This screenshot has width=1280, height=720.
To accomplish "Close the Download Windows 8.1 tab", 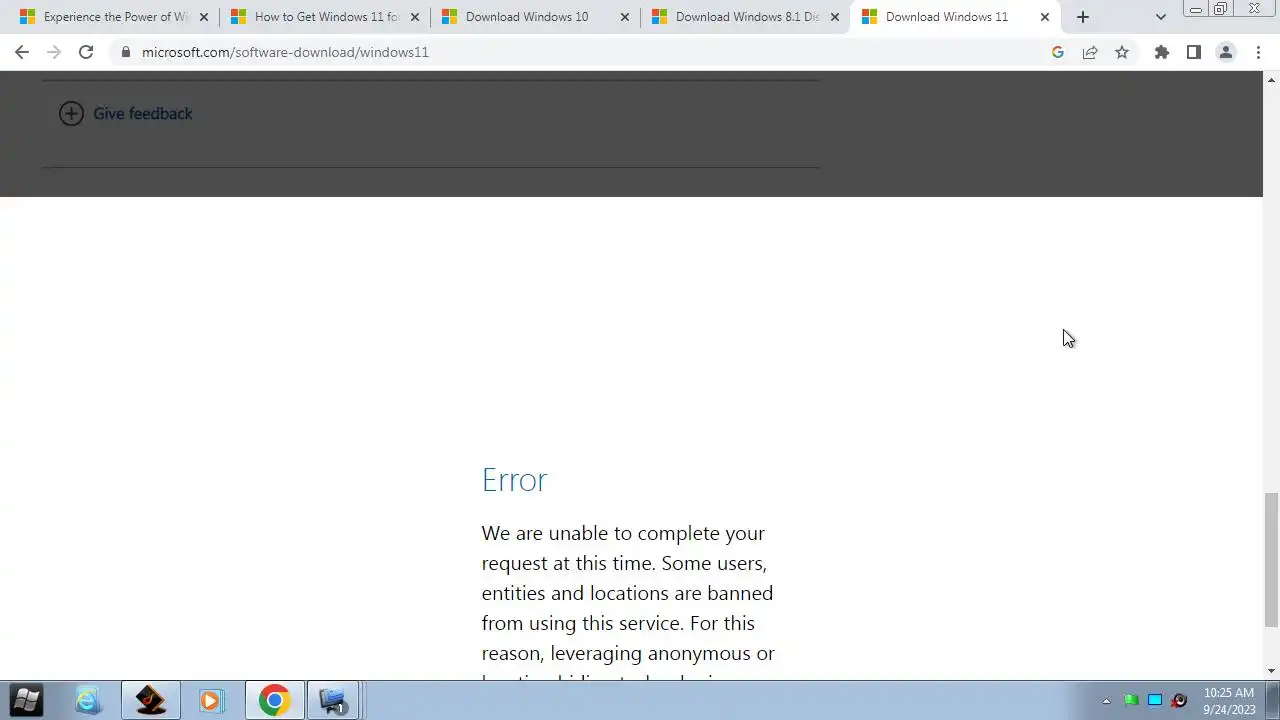I will 835,17.
